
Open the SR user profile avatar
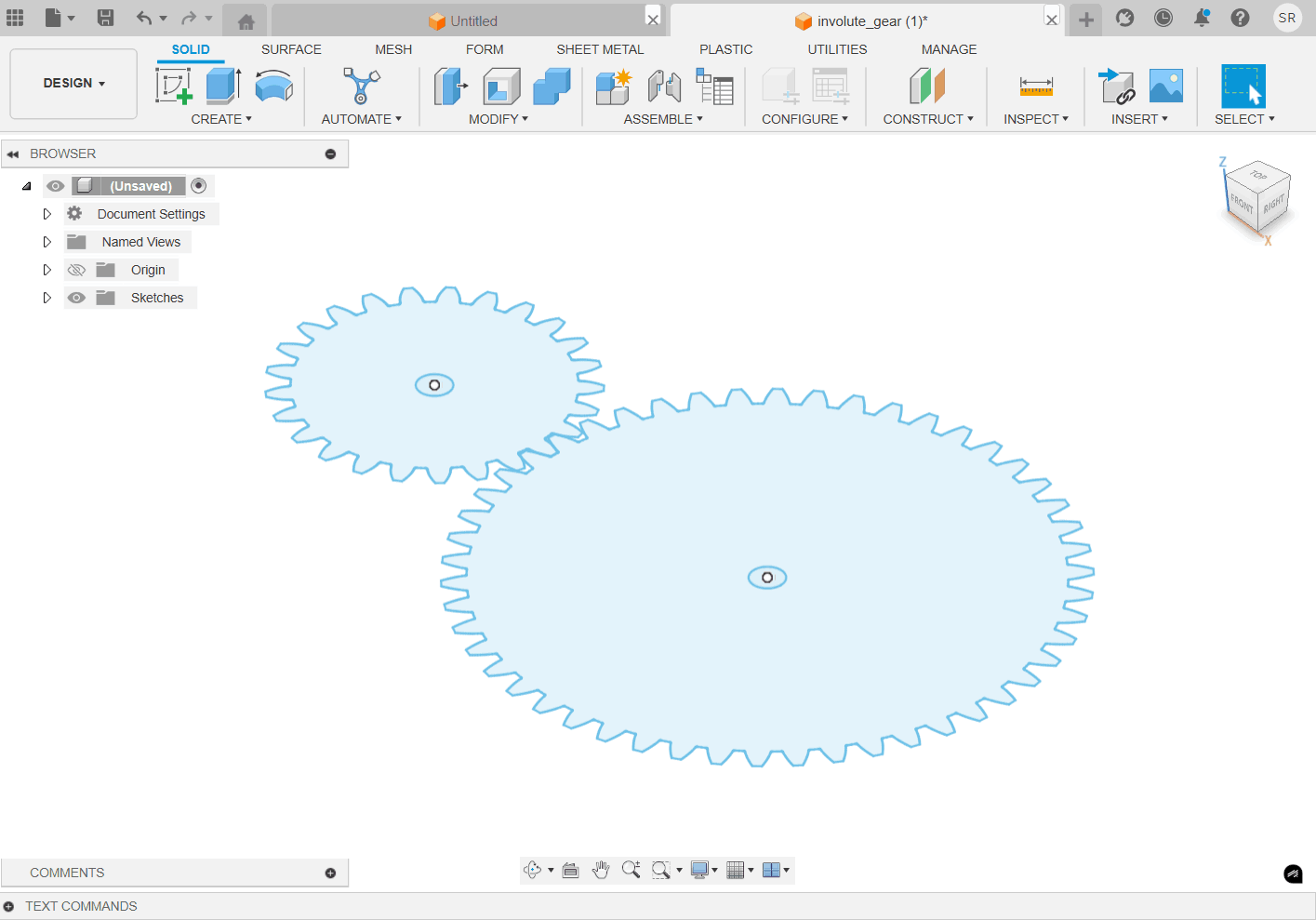click(x=1287, y=18)
